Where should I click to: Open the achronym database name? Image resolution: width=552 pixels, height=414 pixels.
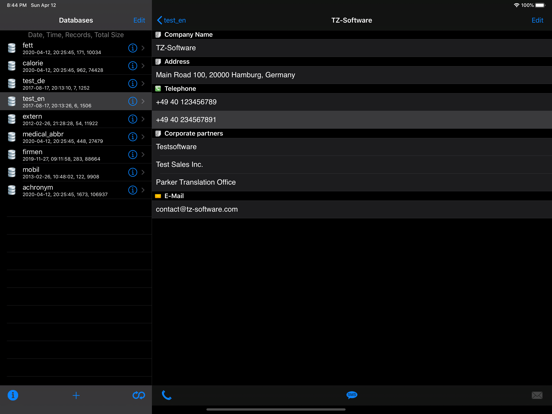click(x=38, y=187)
